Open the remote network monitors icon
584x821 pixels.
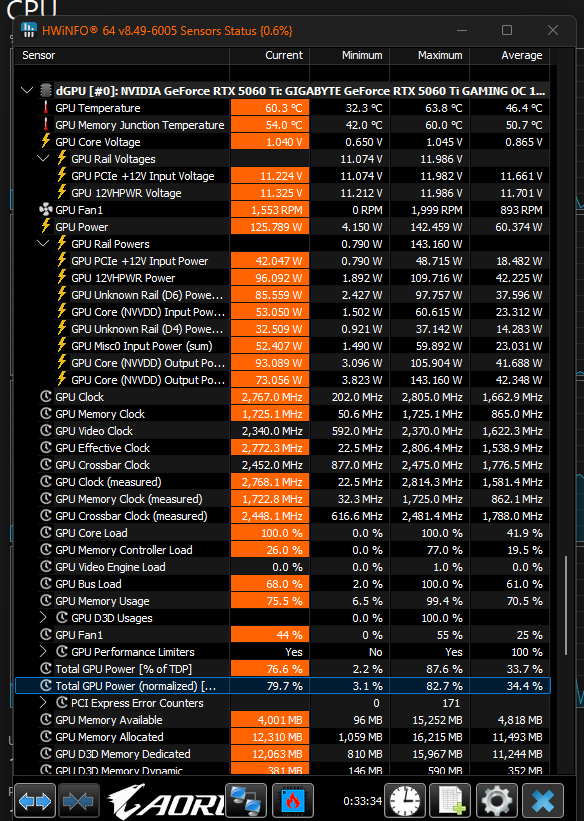pyautogui.click(x=246, y=801)
